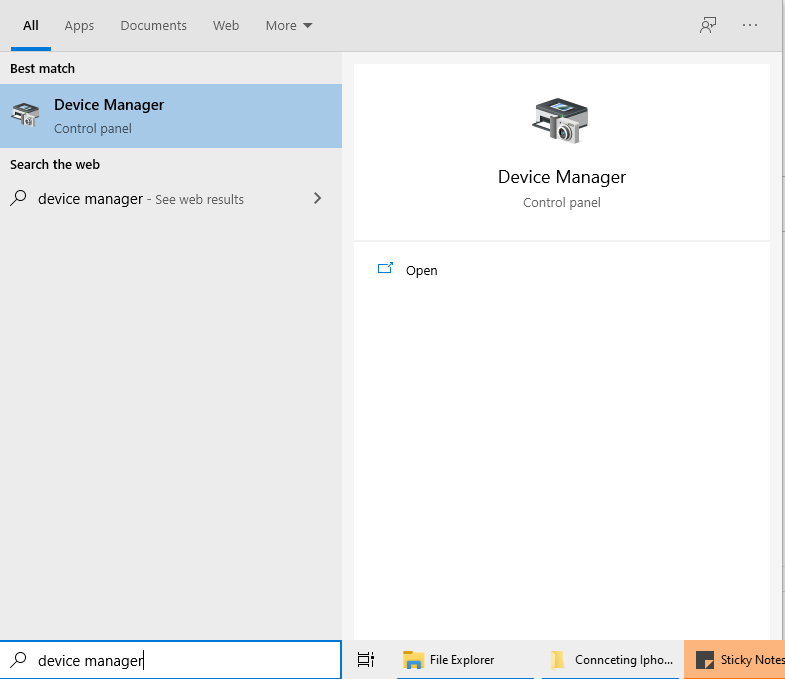Switch to the Apps search tab
The height and width of the screenshot is (679, 785).
pyautogui.click(x=79, y=26)
